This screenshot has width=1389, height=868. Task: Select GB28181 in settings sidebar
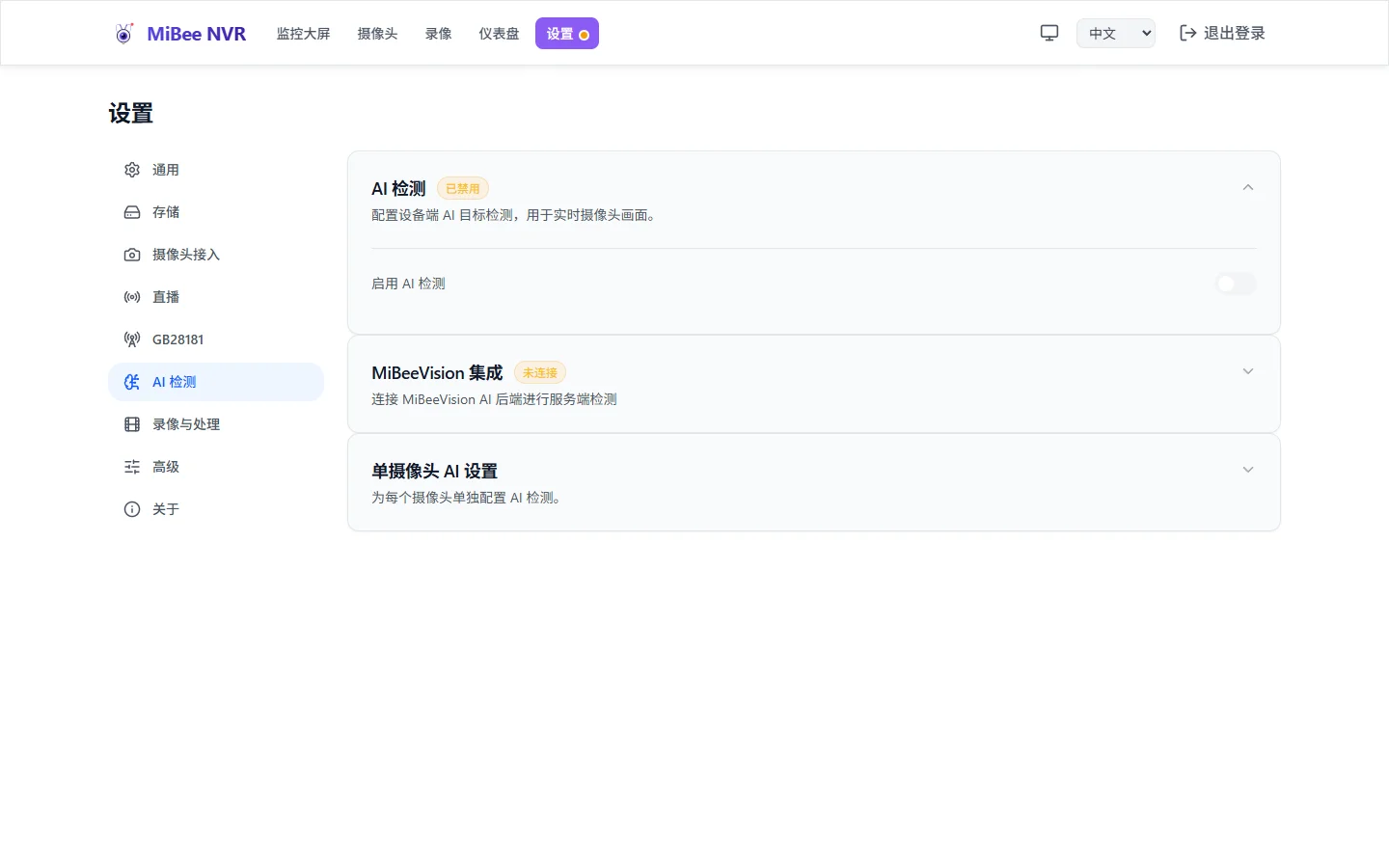(216, 339)
